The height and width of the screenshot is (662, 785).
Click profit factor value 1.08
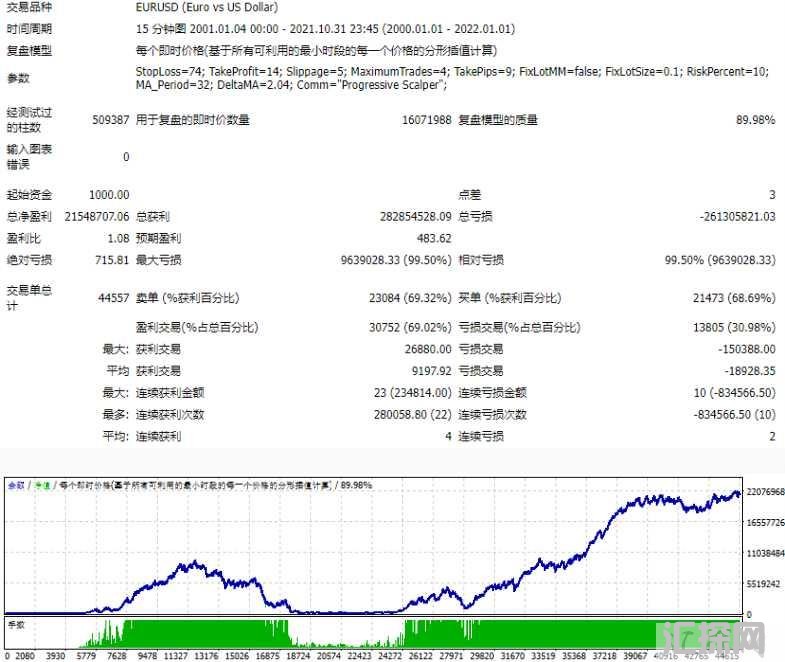tap(119, 238)
